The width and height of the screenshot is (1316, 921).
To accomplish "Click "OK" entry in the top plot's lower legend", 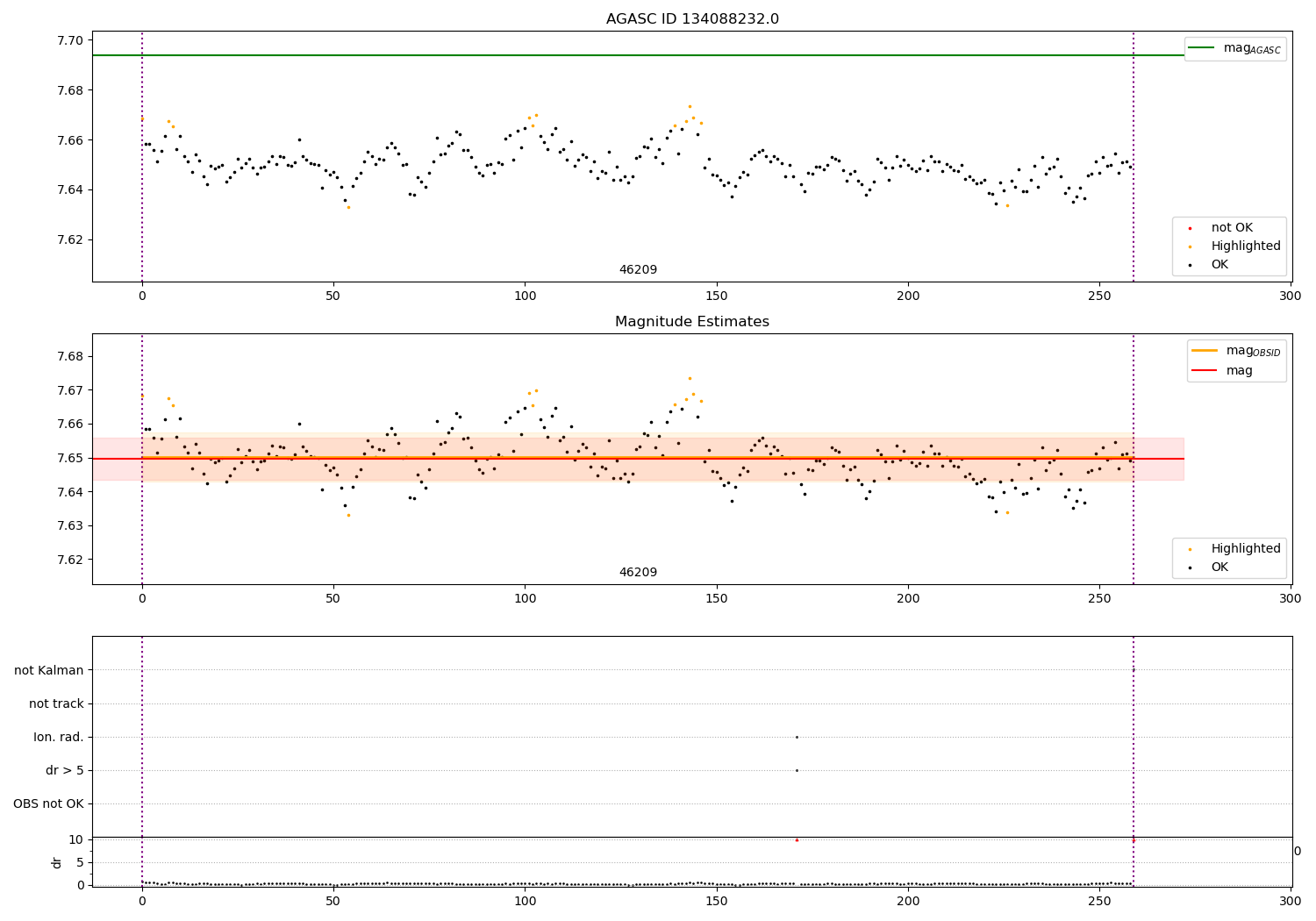I will pos(1219,265).
